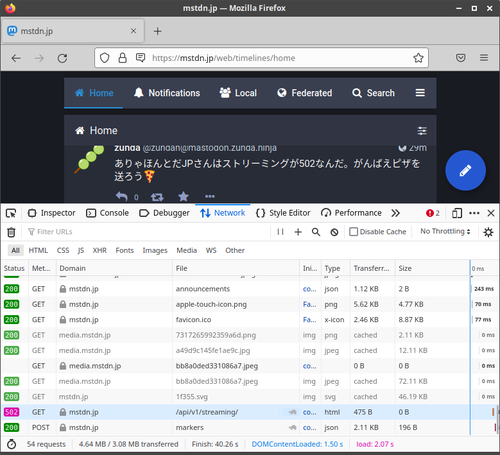Show site security padlock info
This screenshot has height=455, width=500.
pos(123,58)
